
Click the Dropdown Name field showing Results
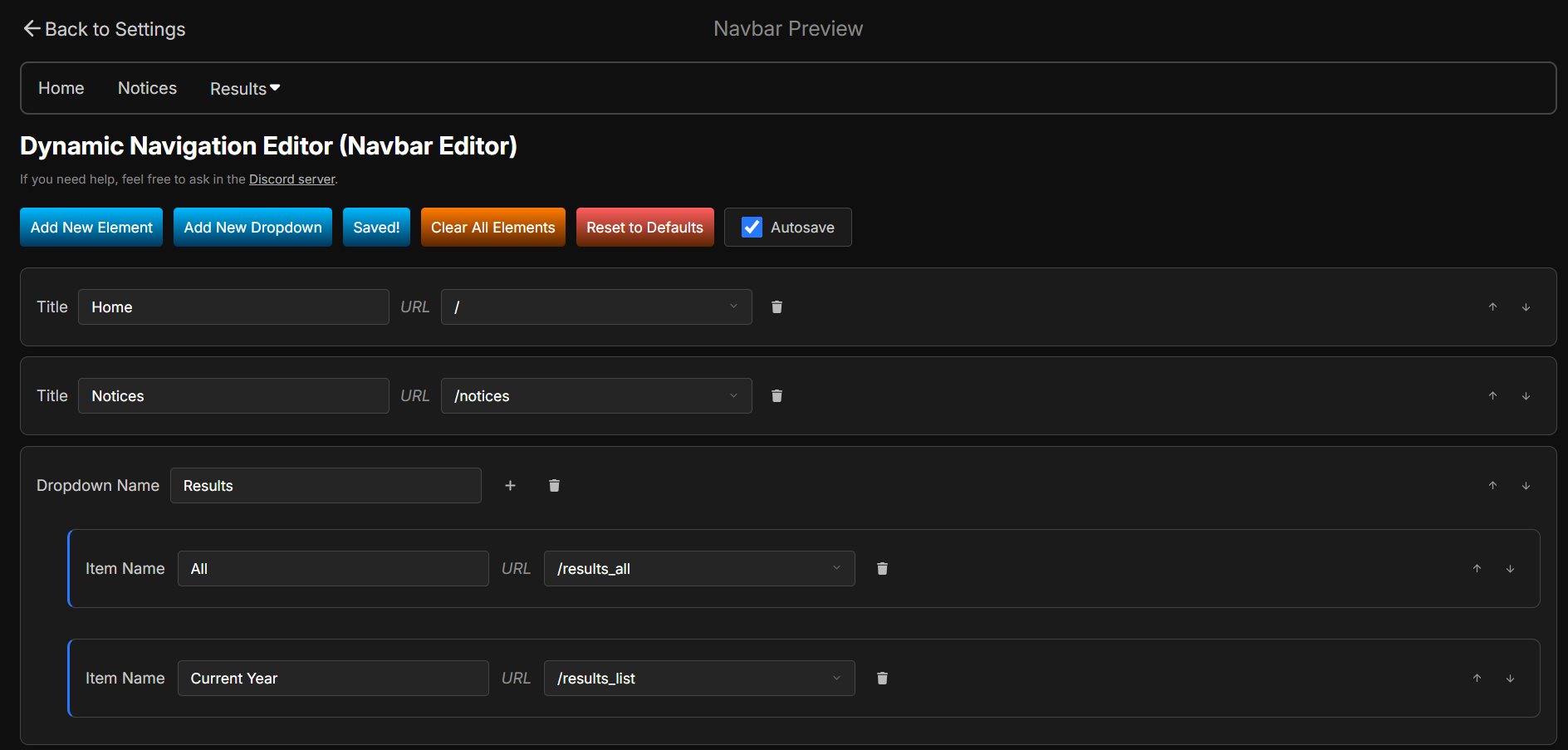(x=326, y=485)
